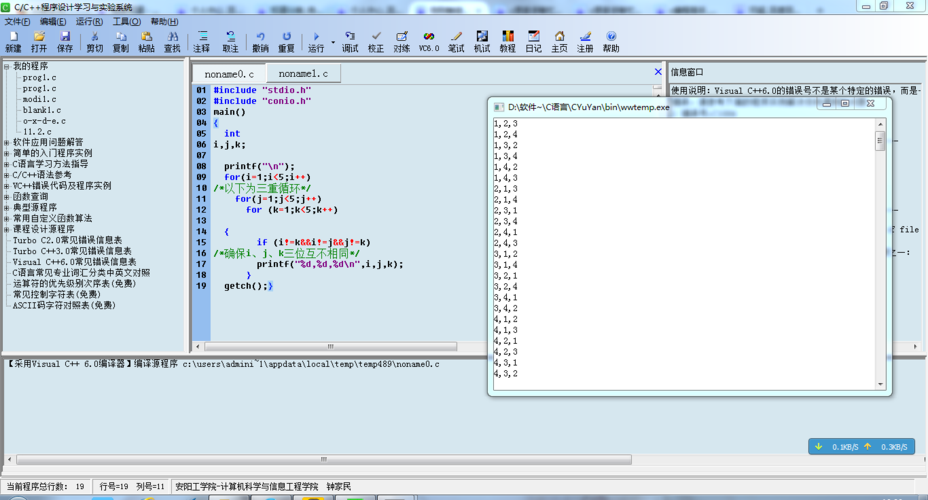928x500 pixels.
Task: Expand the 常用自定义函数算法 node
Action: coord(7,218)
